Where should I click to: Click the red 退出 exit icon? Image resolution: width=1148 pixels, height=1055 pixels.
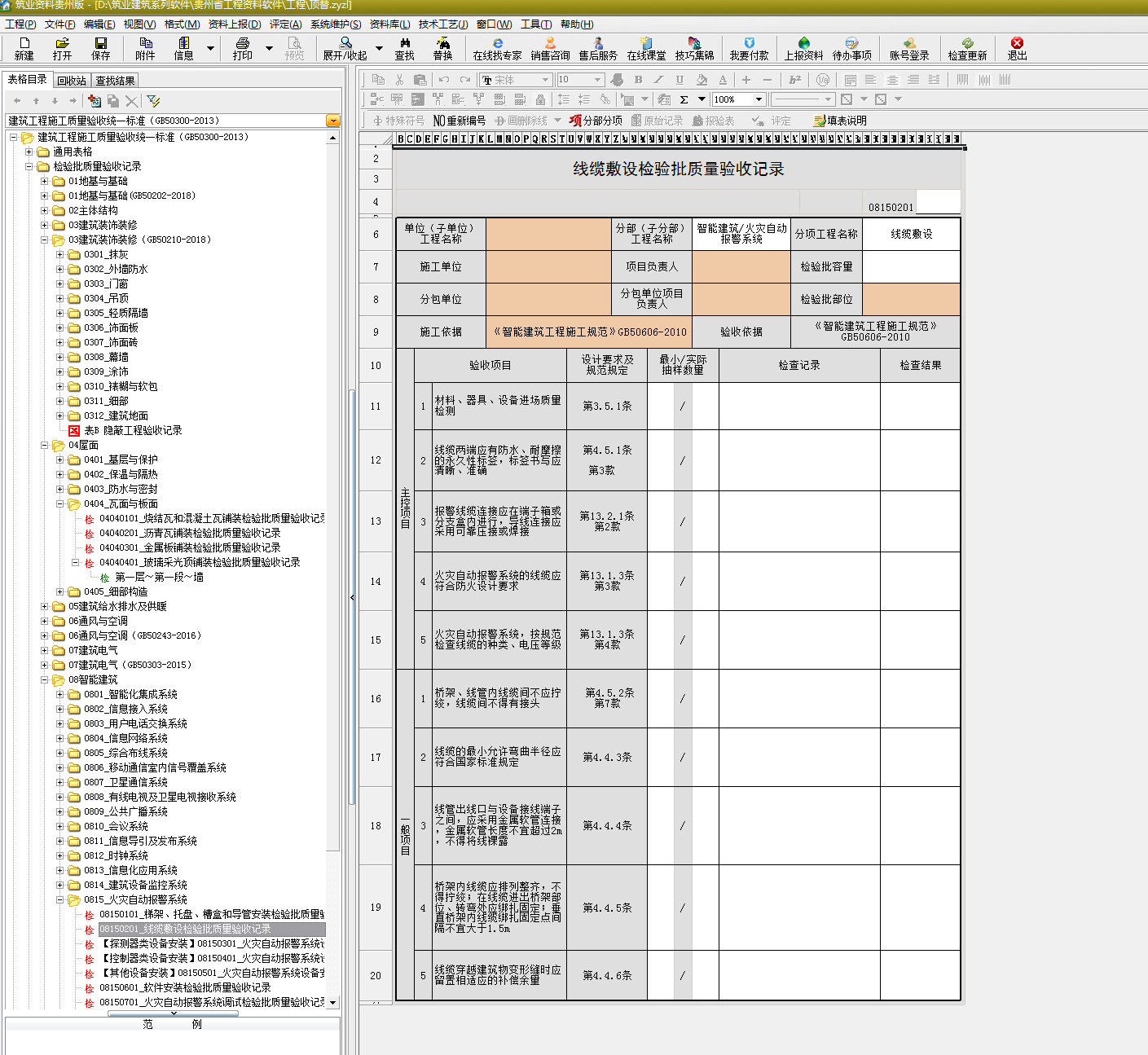(x=1017, y=49)
